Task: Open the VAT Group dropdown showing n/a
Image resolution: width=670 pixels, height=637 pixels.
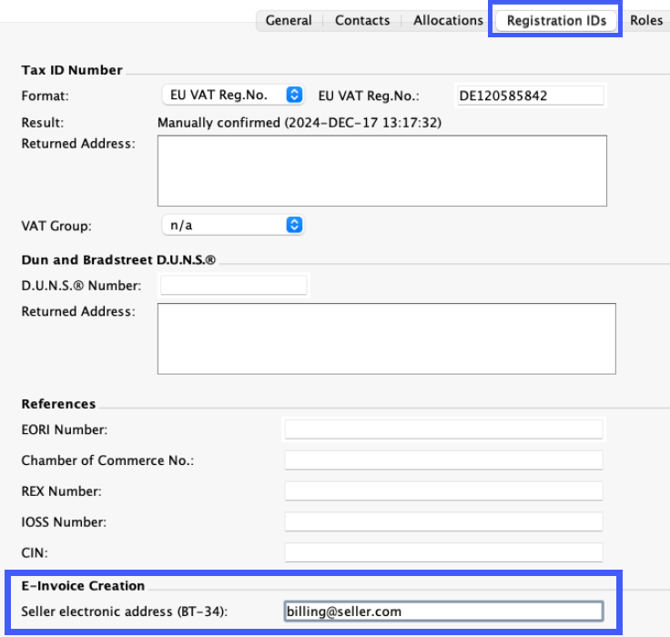Action: pos(233,225)
